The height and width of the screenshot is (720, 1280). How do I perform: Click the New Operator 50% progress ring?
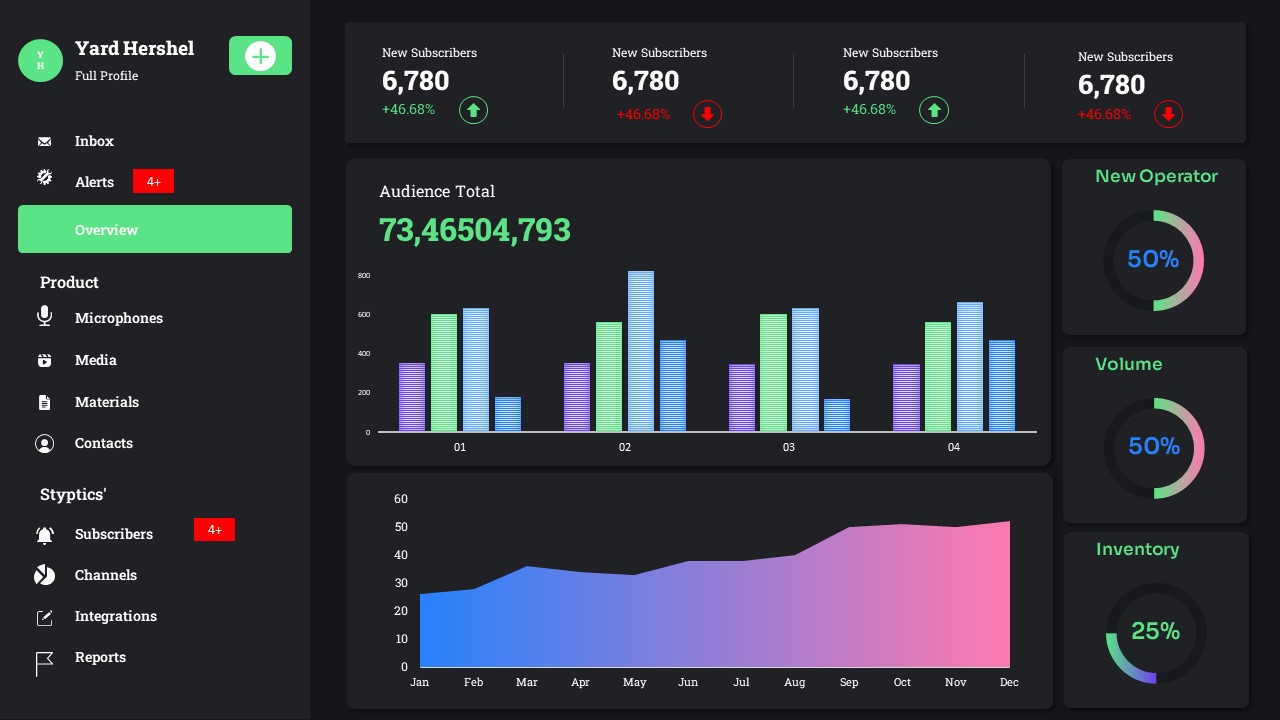point(1153,260)
